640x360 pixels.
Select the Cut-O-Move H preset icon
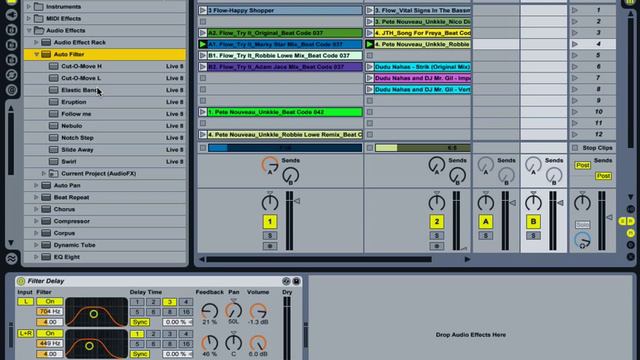click(53, 66)
